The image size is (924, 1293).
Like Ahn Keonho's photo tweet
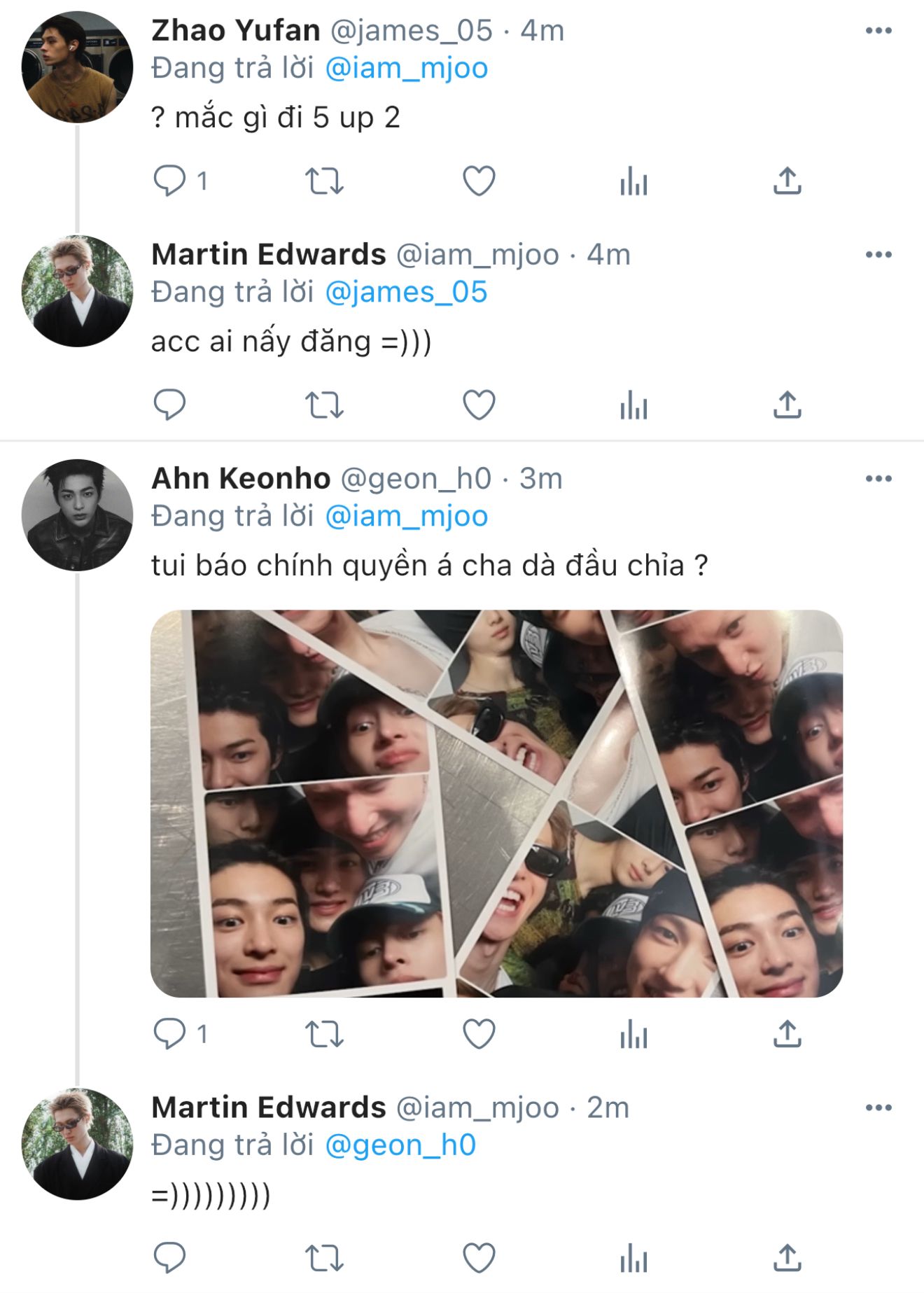[479, 1034]
